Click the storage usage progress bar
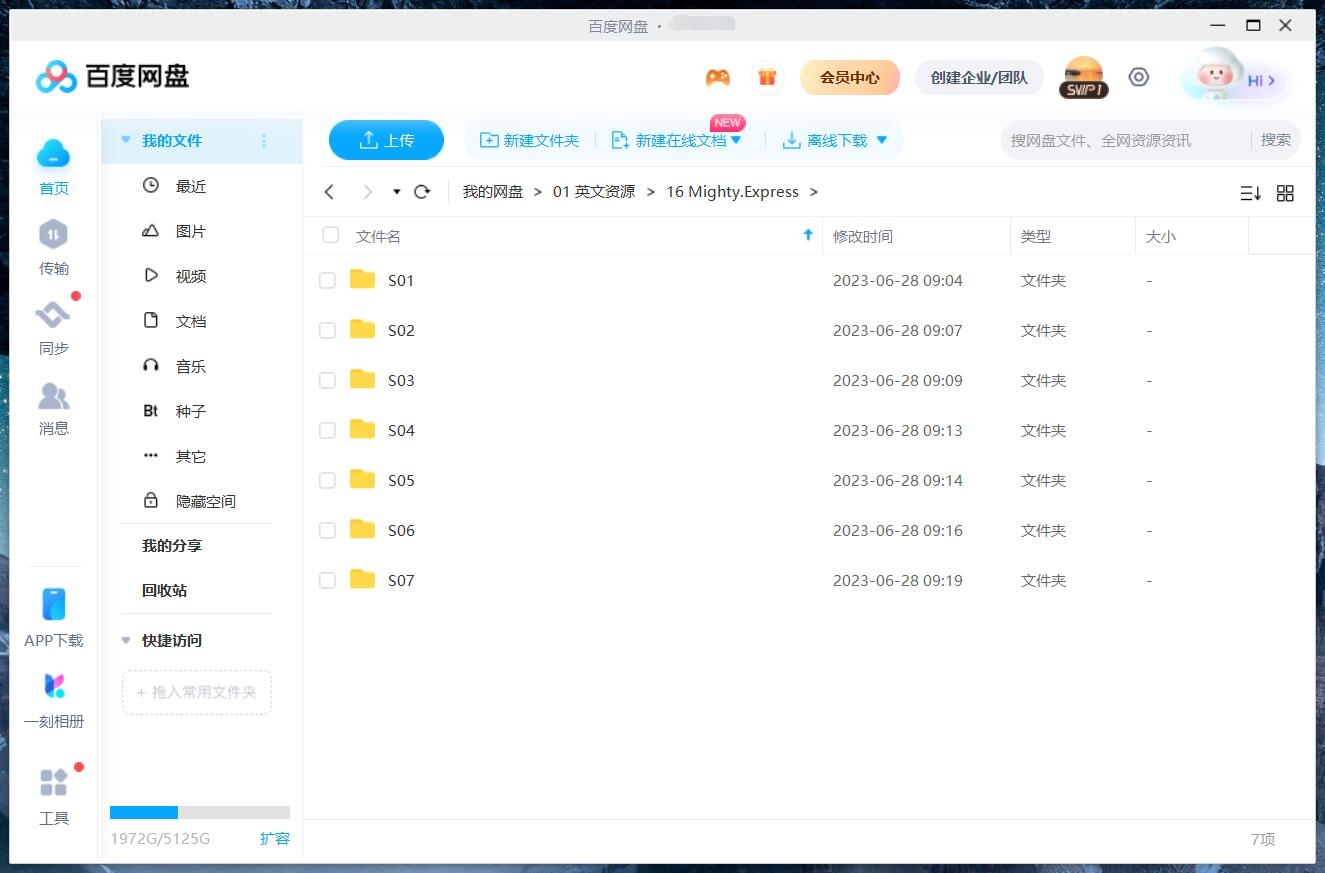Screen dimensions: 1325x873 coord(197,812)
